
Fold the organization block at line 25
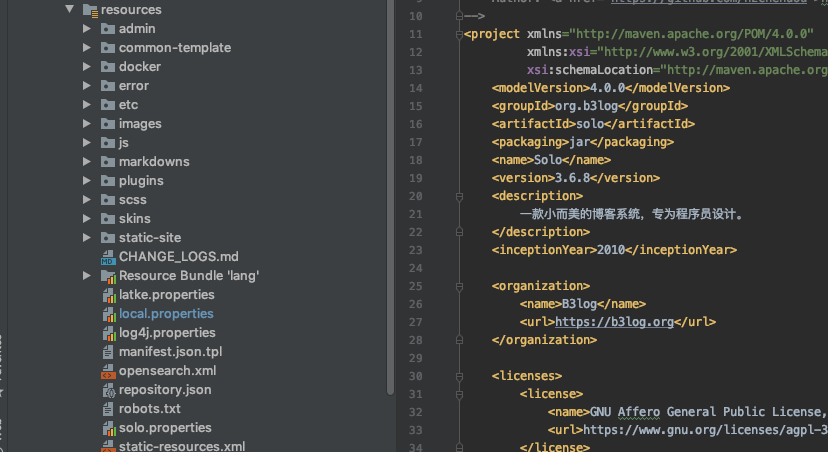click(459, 287)
